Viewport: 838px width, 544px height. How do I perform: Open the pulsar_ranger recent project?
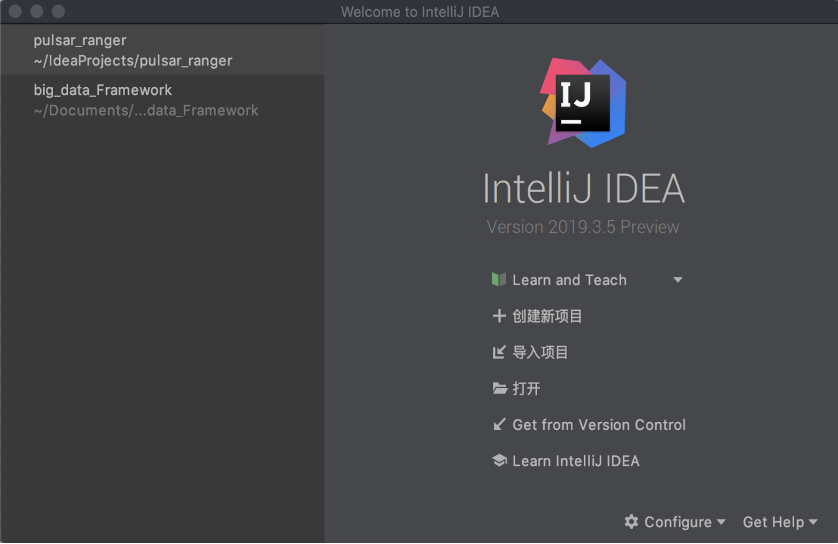132,50
